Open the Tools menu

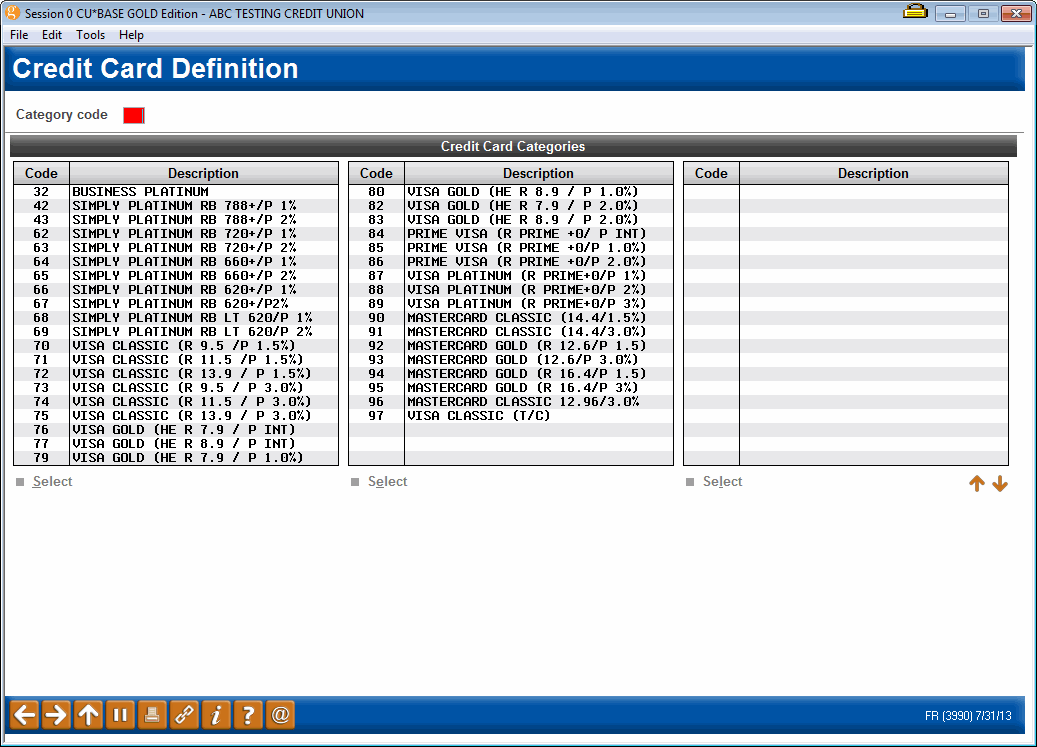[x=90, y=35]
